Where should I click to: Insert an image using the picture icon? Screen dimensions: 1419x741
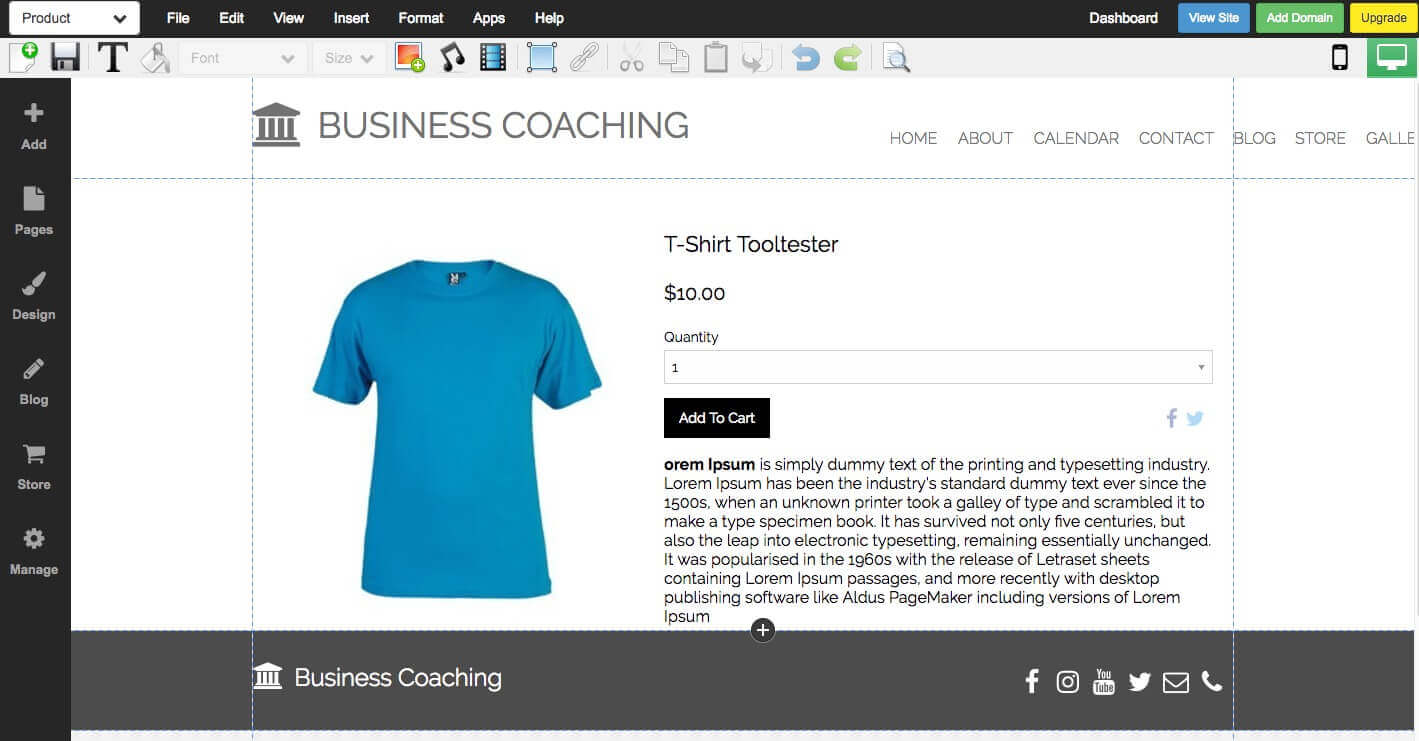pos(409,57)
